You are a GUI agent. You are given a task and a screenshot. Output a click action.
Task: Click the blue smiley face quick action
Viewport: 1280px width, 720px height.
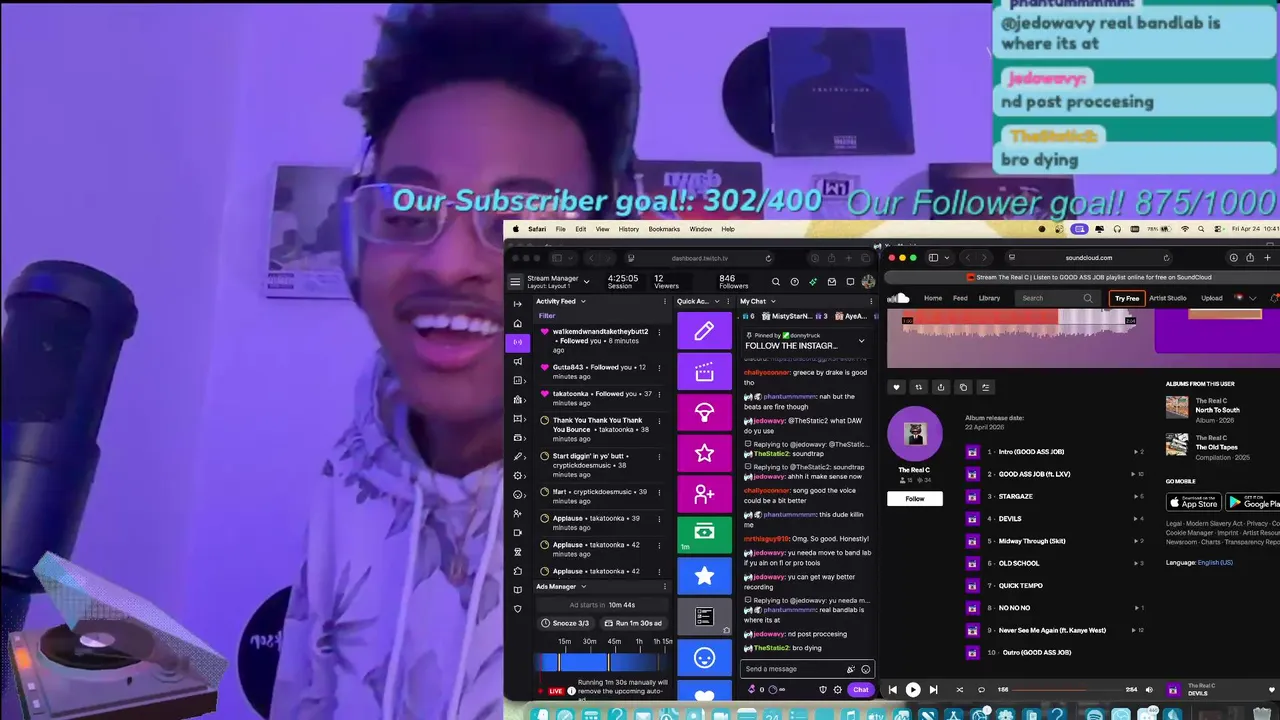(704, 658)
